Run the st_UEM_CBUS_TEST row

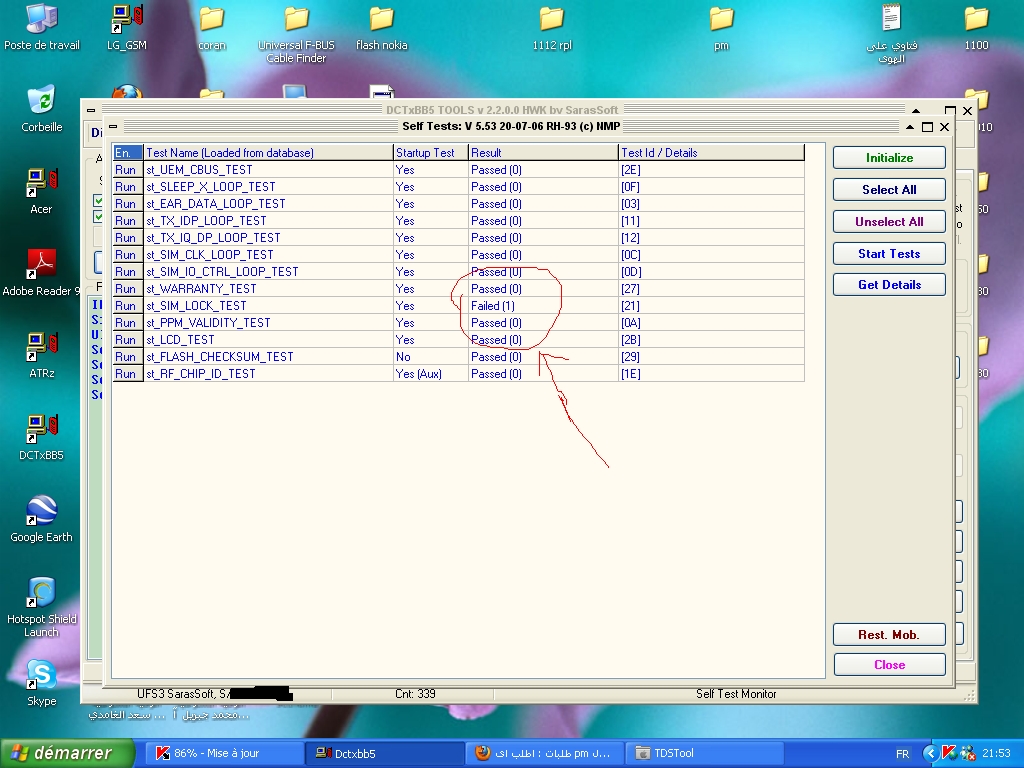click(x=127, y=170)
